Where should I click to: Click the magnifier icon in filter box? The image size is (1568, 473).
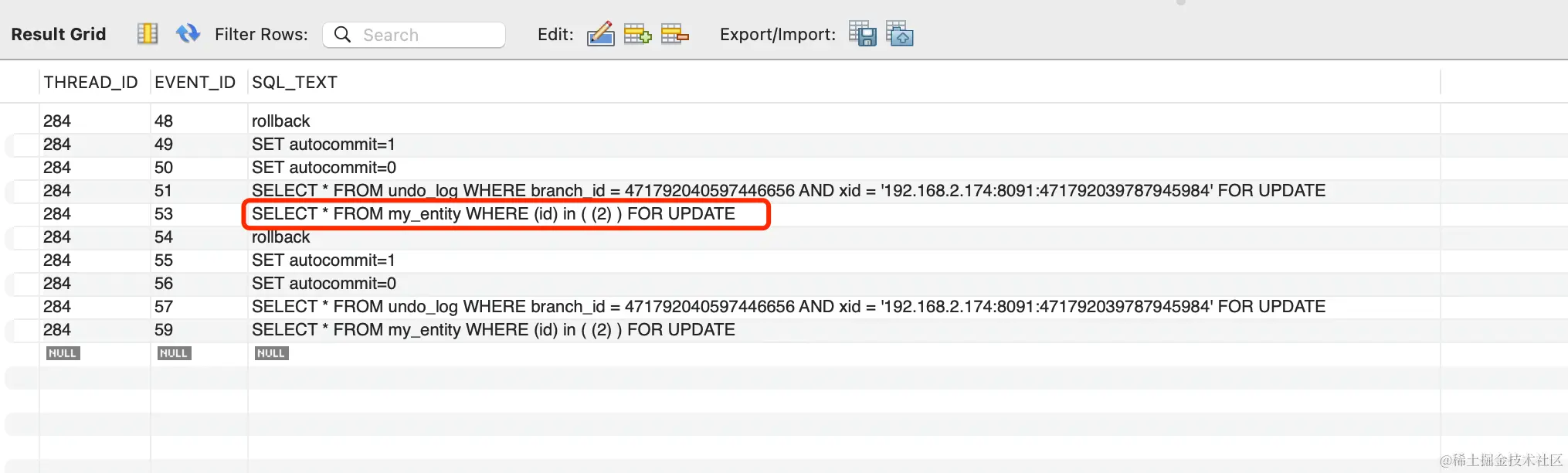pos(342,35)
